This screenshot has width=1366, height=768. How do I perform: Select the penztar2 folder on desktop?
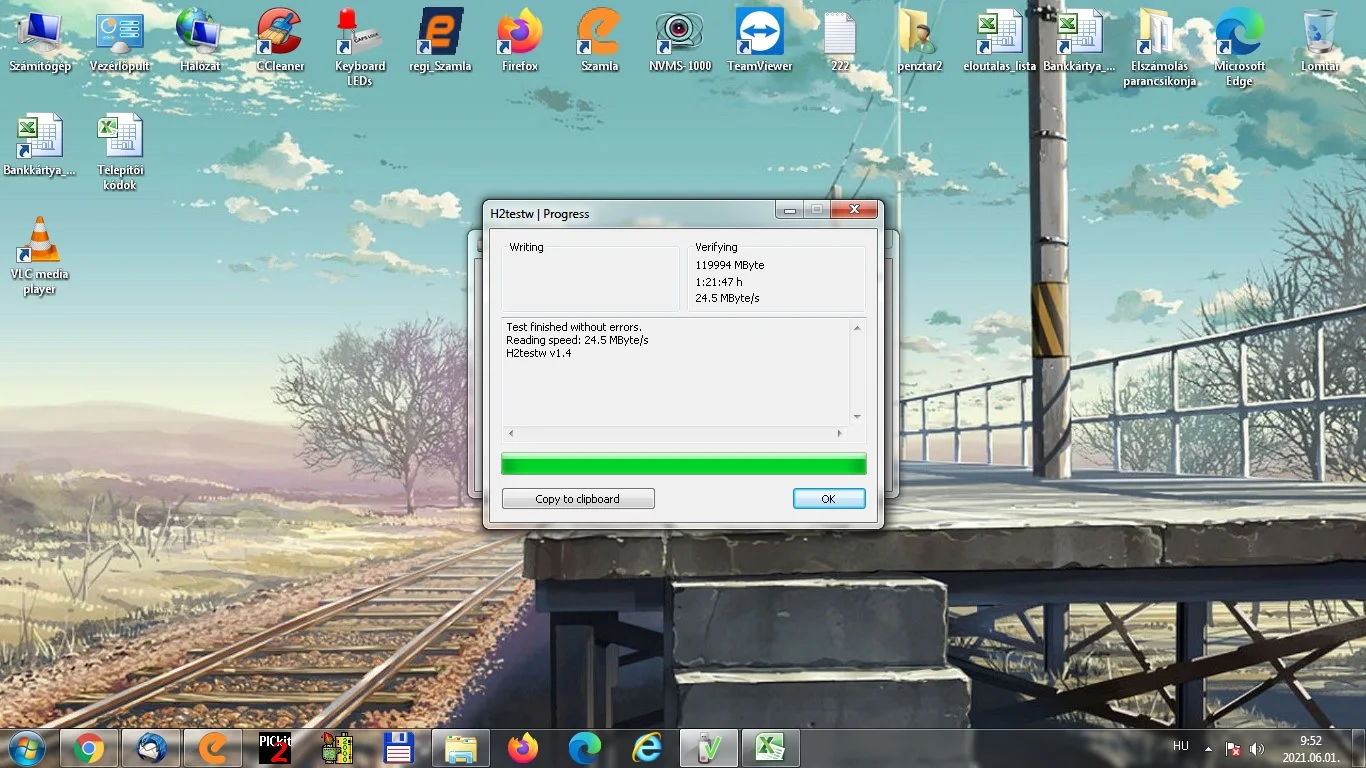tap(920, 41)
